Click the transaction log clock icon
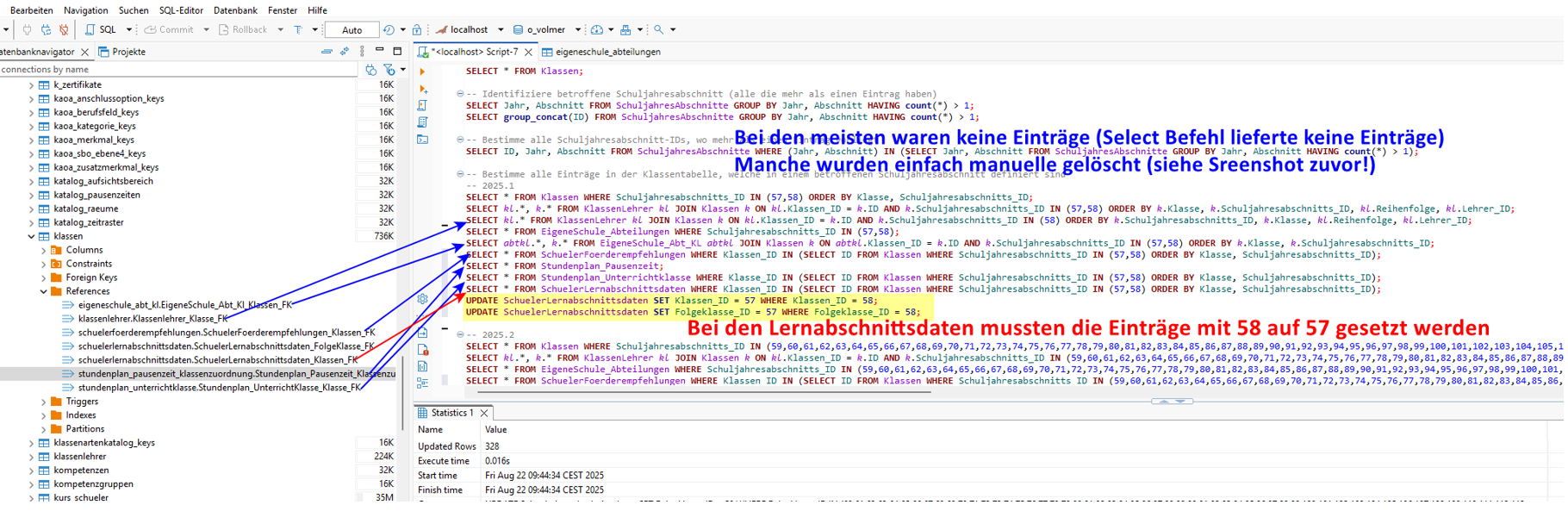Screen dimensions: 1568x511 point(389,29)
